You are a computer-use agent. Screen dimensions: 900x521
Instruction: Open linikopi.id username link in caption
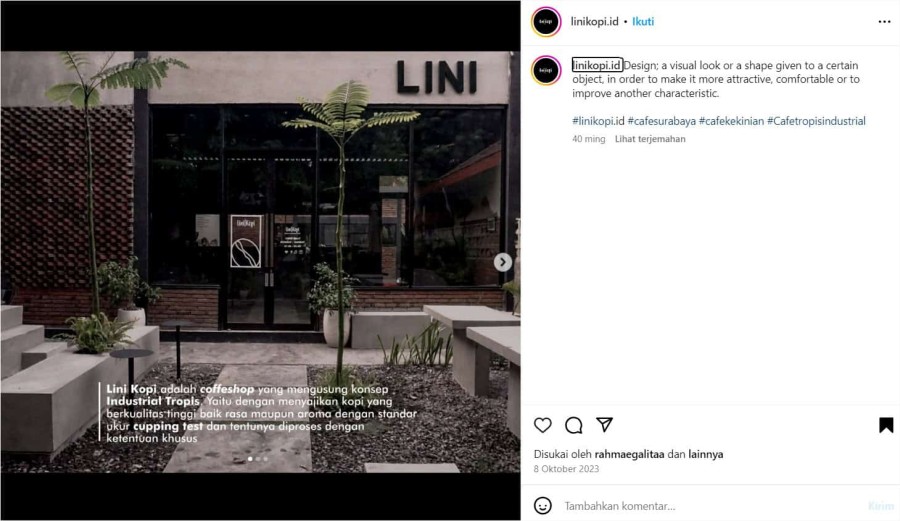point(597,65)
